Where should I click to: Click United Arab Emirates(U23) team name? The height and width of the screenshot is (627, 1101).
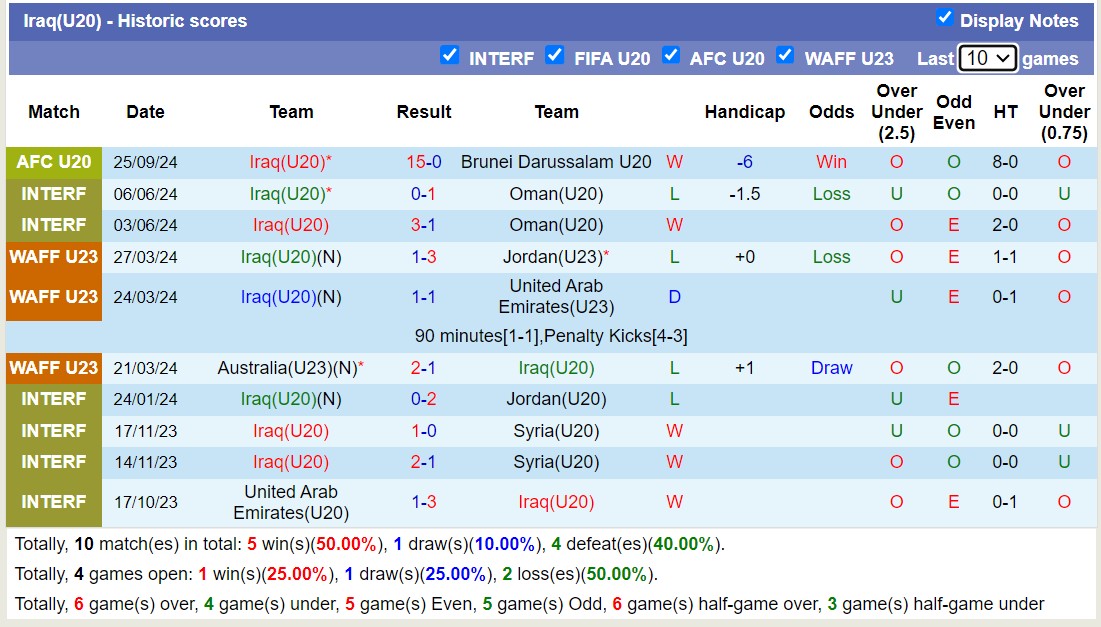tap(556, 297)
